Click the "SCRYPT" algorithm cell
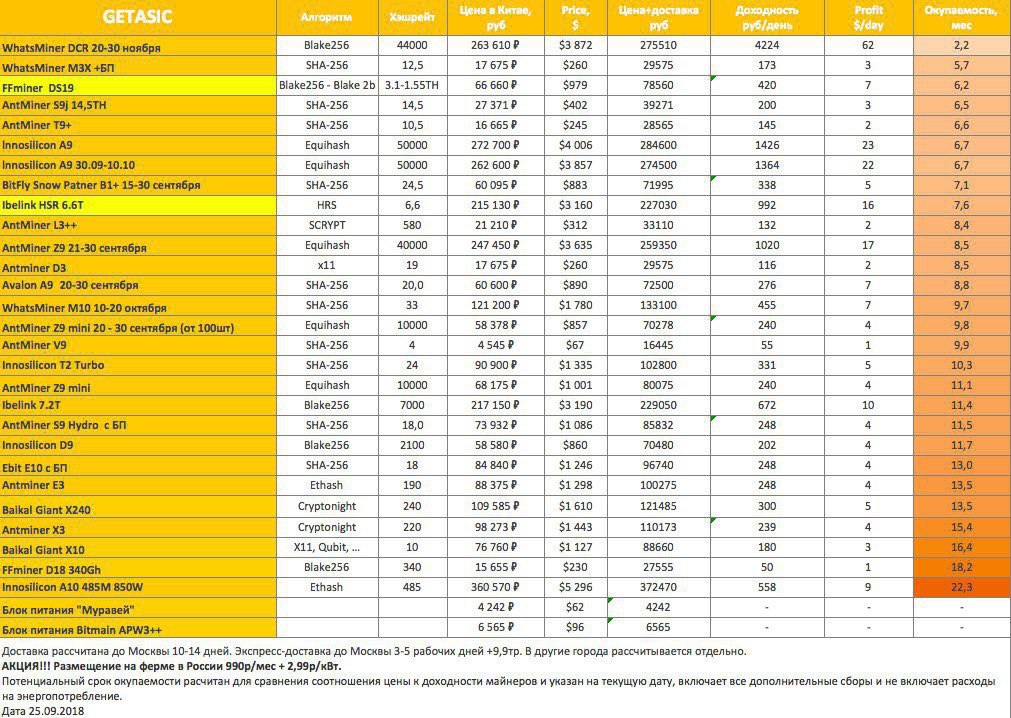The height and width of the screenshot is (718, 1011). pos(327,225)
